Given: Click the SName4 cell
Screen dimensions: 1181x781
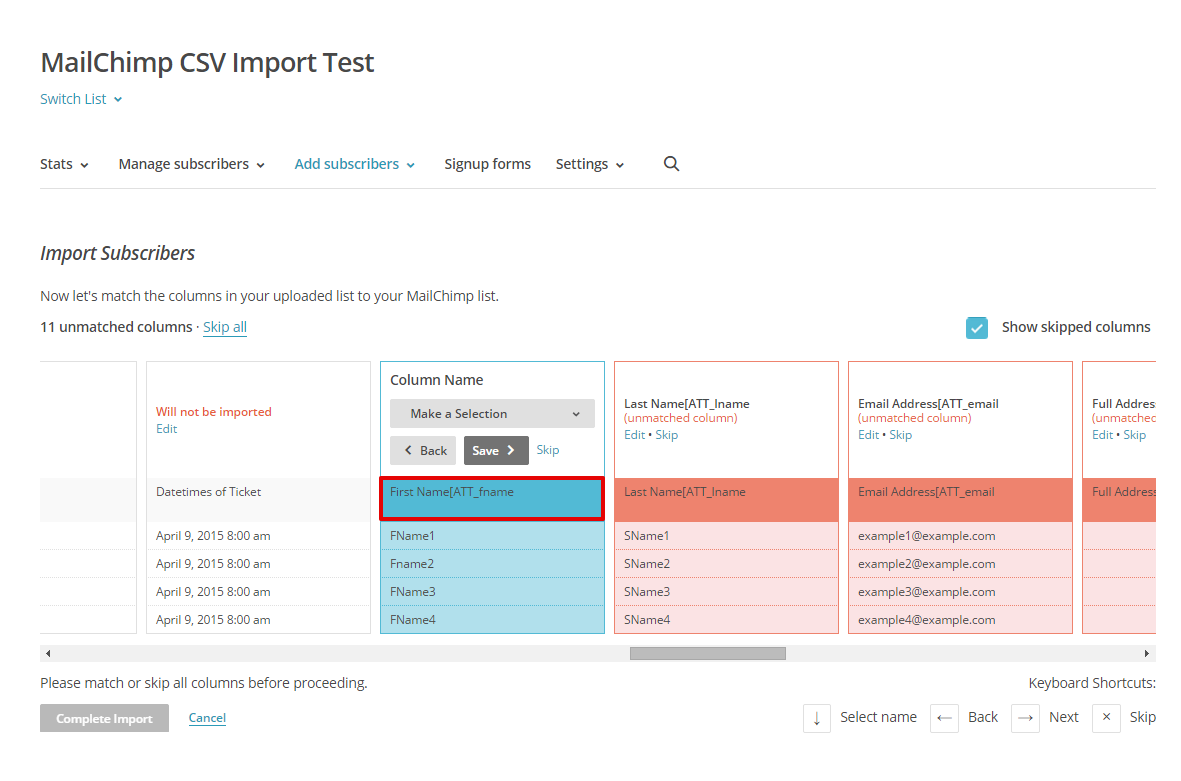Looking at the screenshot, I should coord(726,619).
